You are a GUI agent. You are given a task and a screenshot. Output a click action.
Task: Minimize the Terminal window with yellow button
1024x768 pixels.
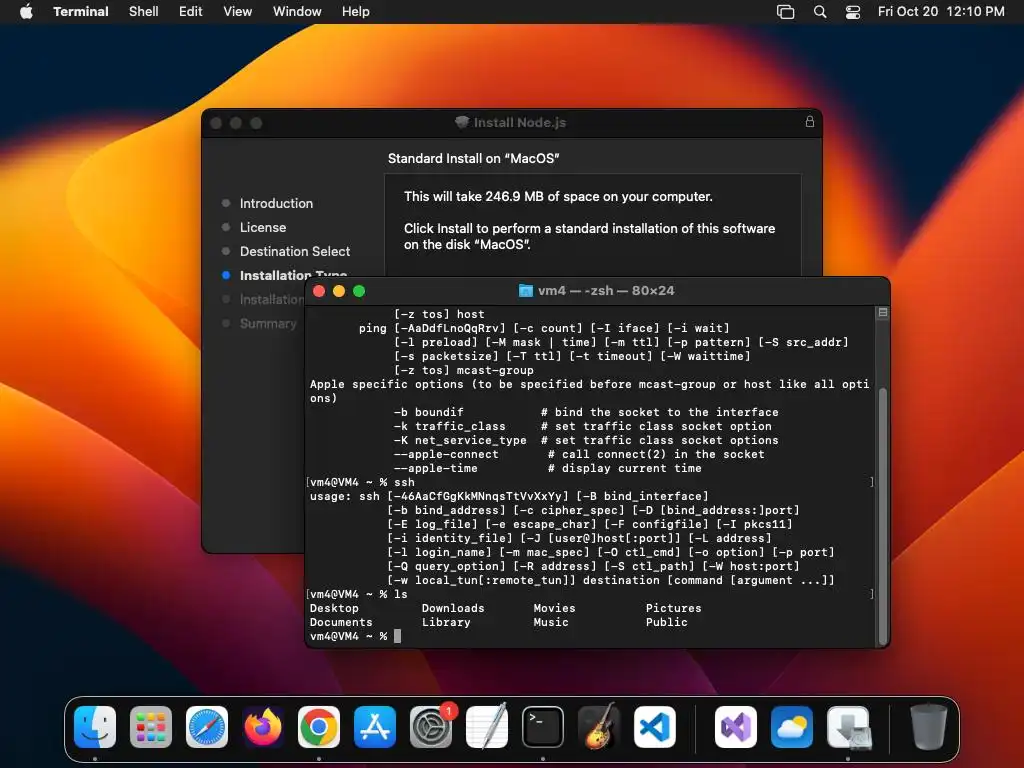[339, 291]
